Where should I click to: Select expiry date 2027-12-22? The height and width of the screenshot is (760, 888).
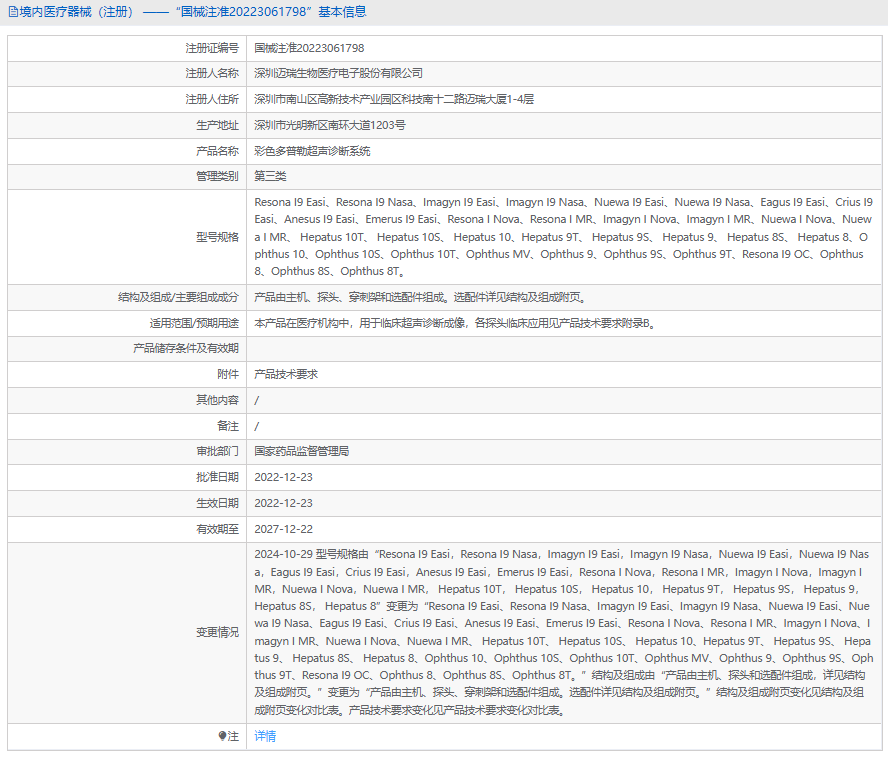(283, 530)
